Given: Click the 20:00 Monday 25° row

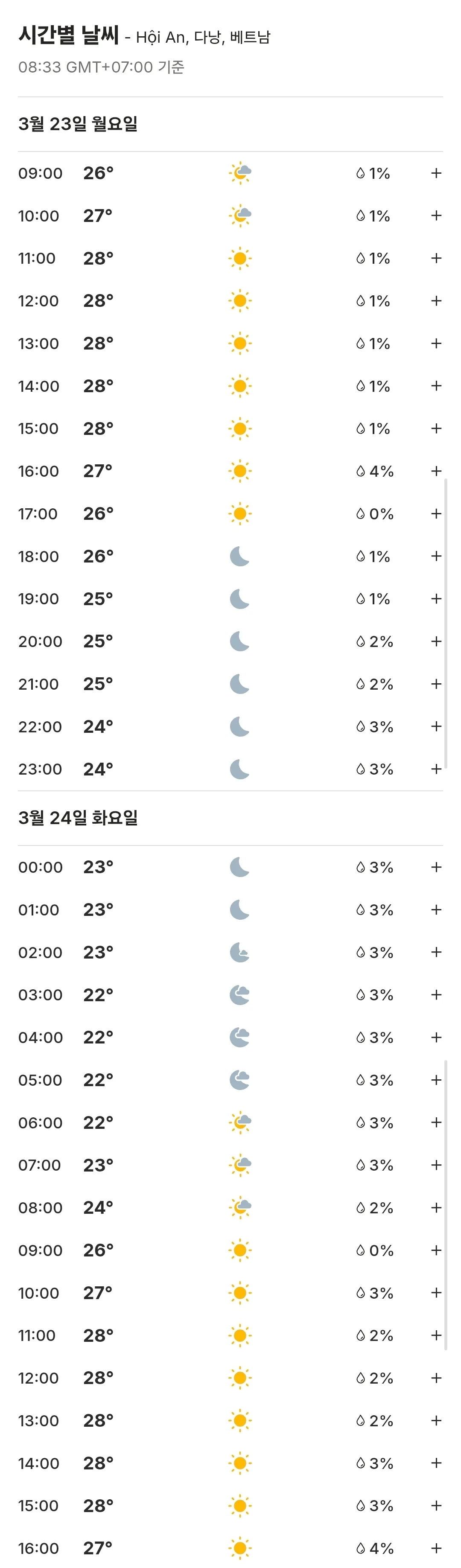Looking at the screenshot, I should coord(230,641).
